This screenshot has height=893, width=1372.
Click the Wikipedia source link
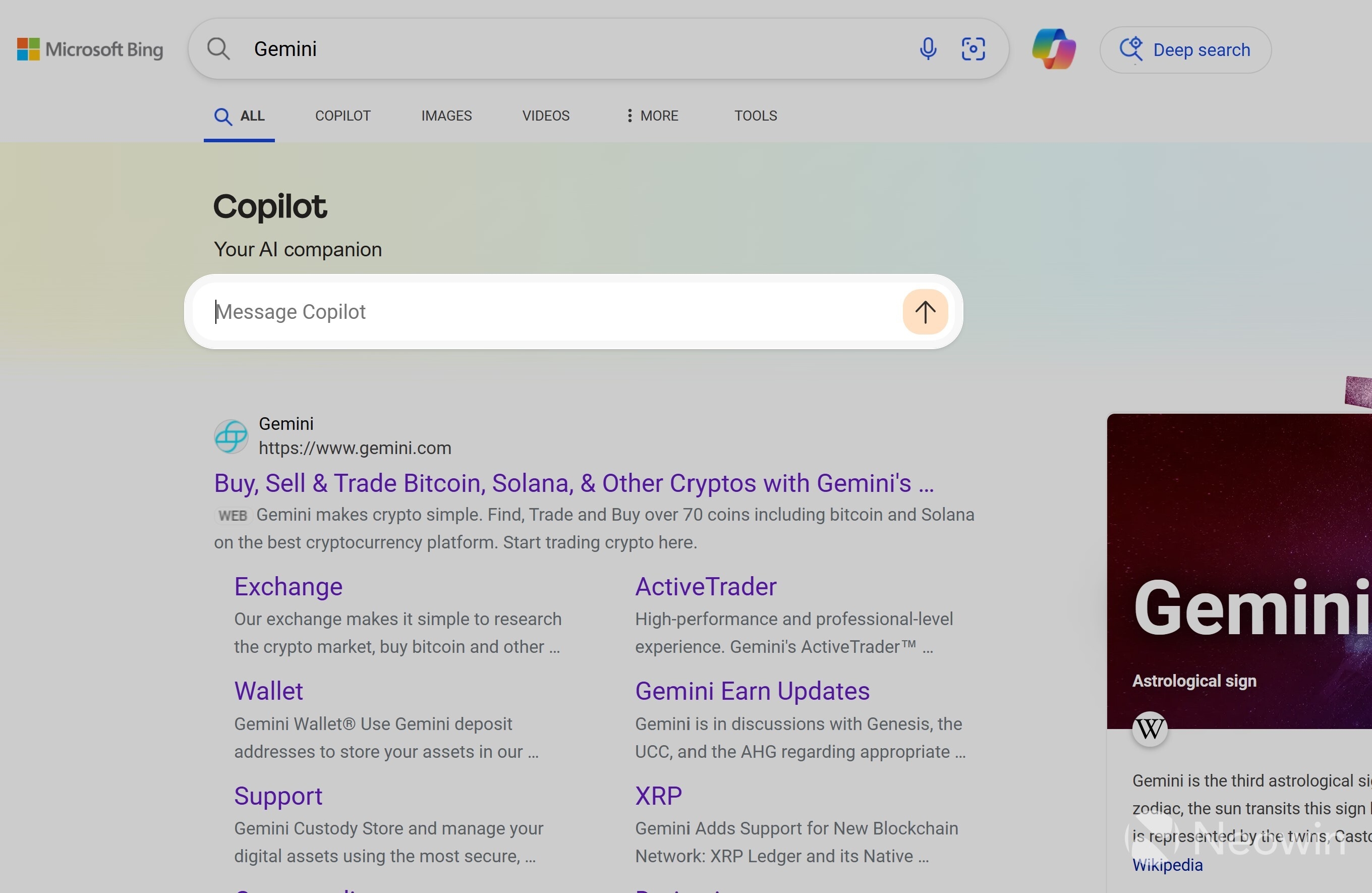pyautogui.click(x=1167, y=865)
